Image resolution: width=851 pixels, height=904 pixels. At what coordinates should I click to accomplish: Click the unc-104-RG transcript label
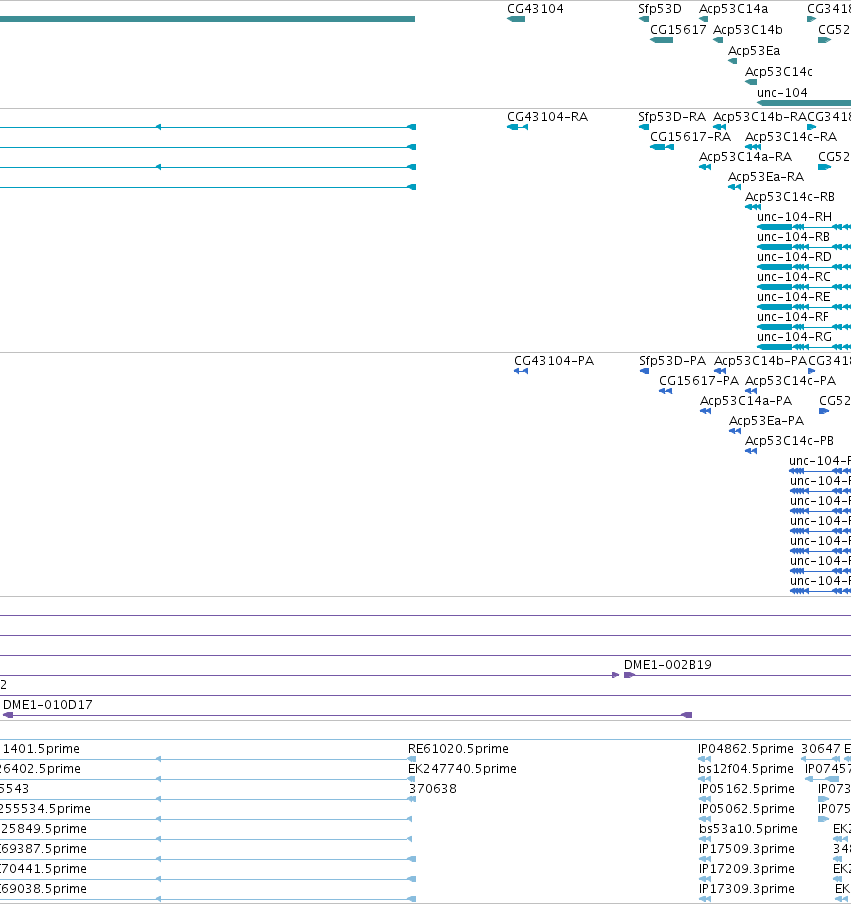[794, 337]
